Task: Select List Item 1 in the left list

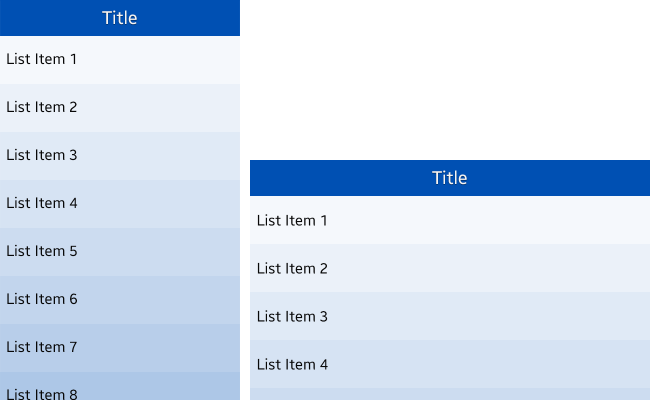Action: click(120, 60)
